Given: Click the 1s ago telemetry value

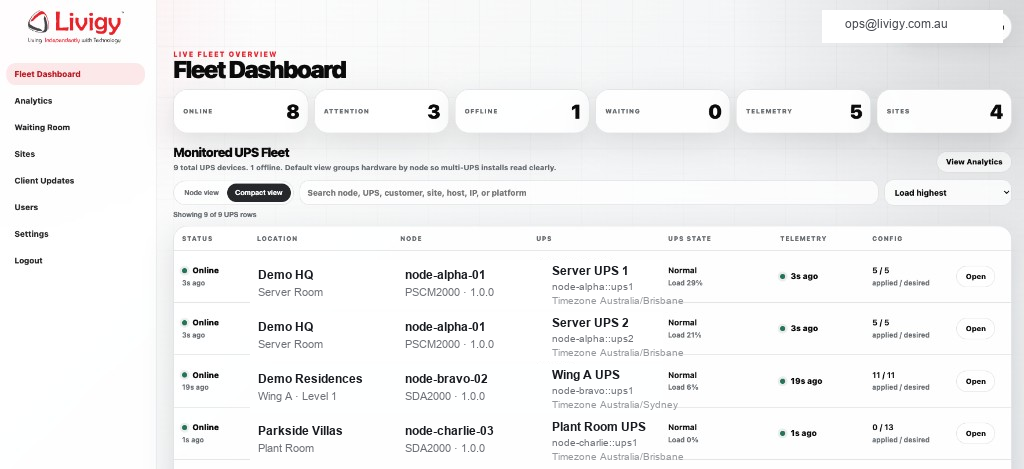Looking at the screenshot, I should click(804, 433).
